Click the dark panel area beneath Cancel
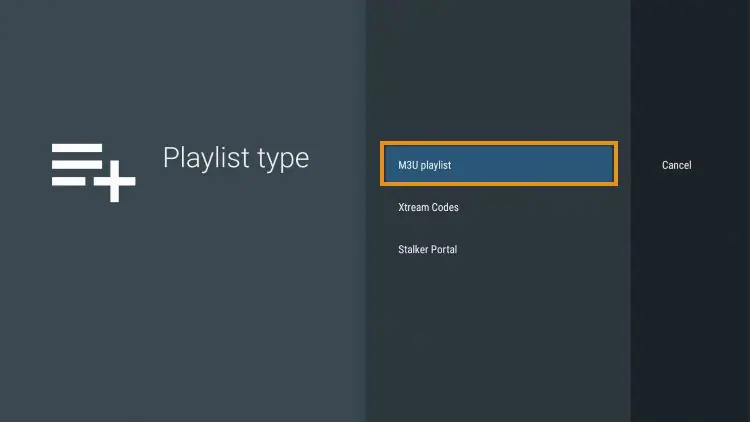The image size is (750, 422). pos(690,300)
